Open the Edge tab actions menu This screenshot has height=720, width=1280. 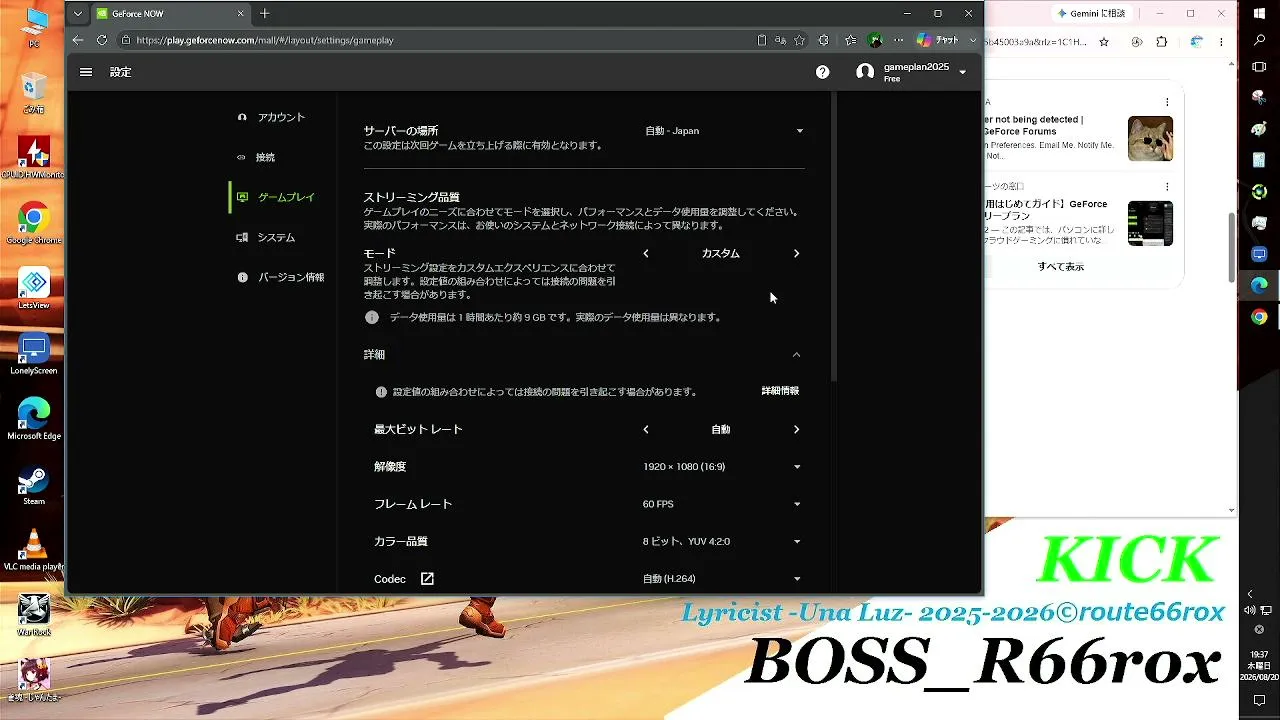[78, 14]
